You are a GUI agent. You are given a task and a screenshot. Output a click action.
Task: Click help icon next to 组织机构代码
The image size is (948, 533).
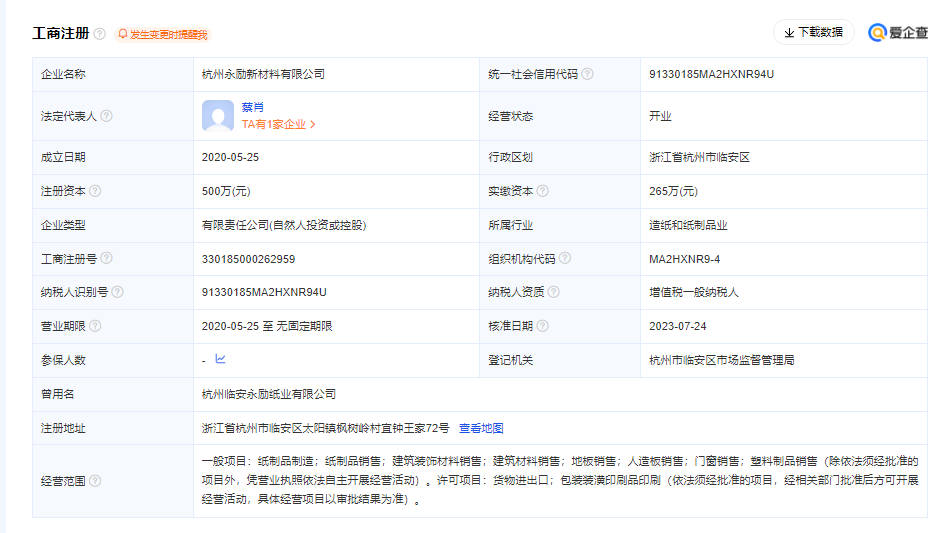(x=565, y=258)
